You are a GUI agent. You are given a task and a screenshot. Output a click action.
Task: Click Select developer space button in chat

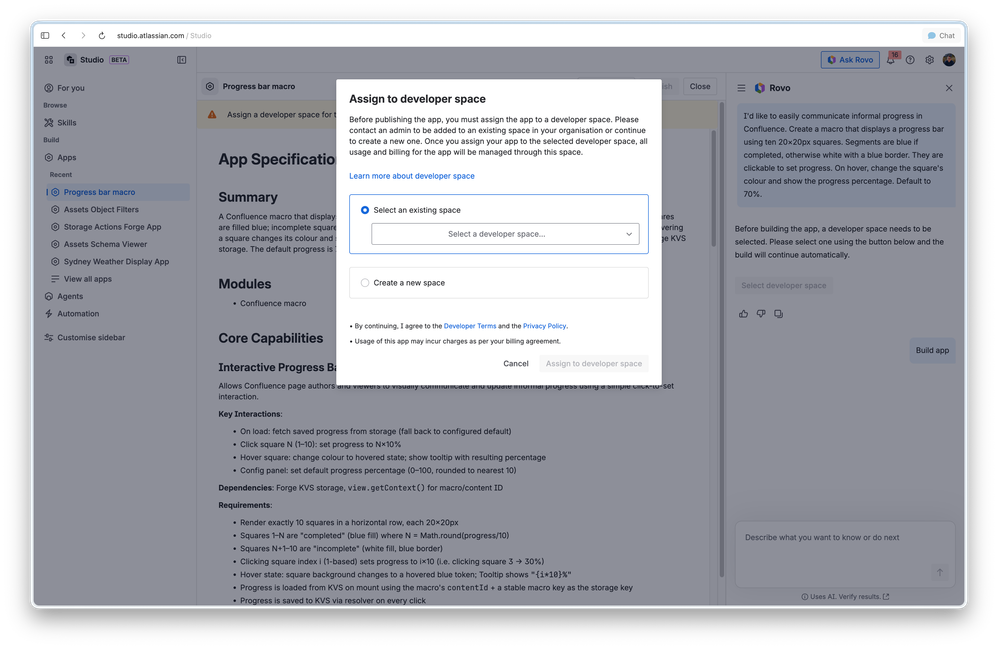784,286
